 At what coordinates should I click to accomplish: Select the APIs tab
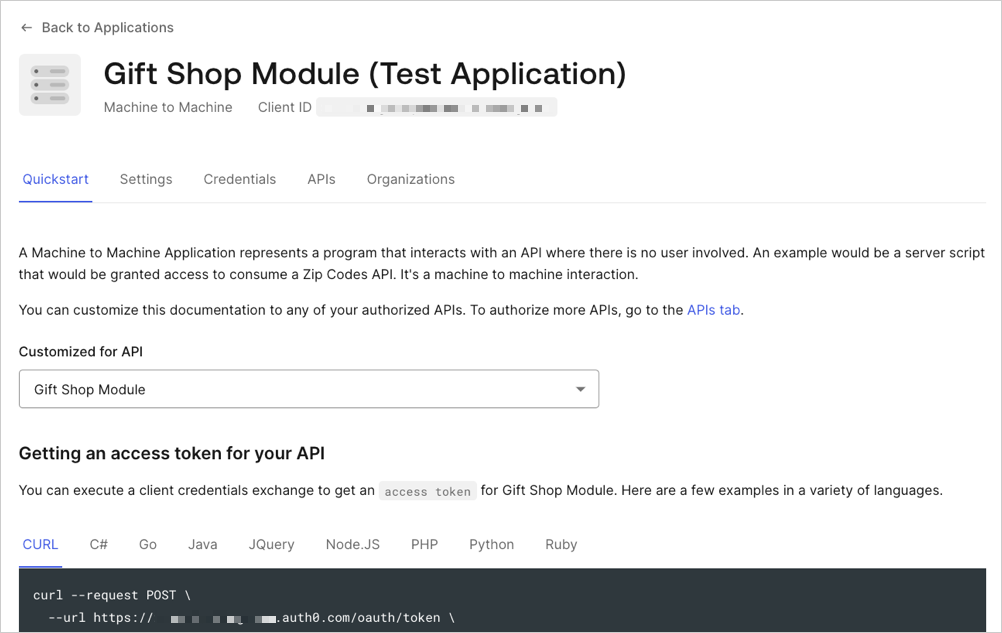(x=321, y=179)
